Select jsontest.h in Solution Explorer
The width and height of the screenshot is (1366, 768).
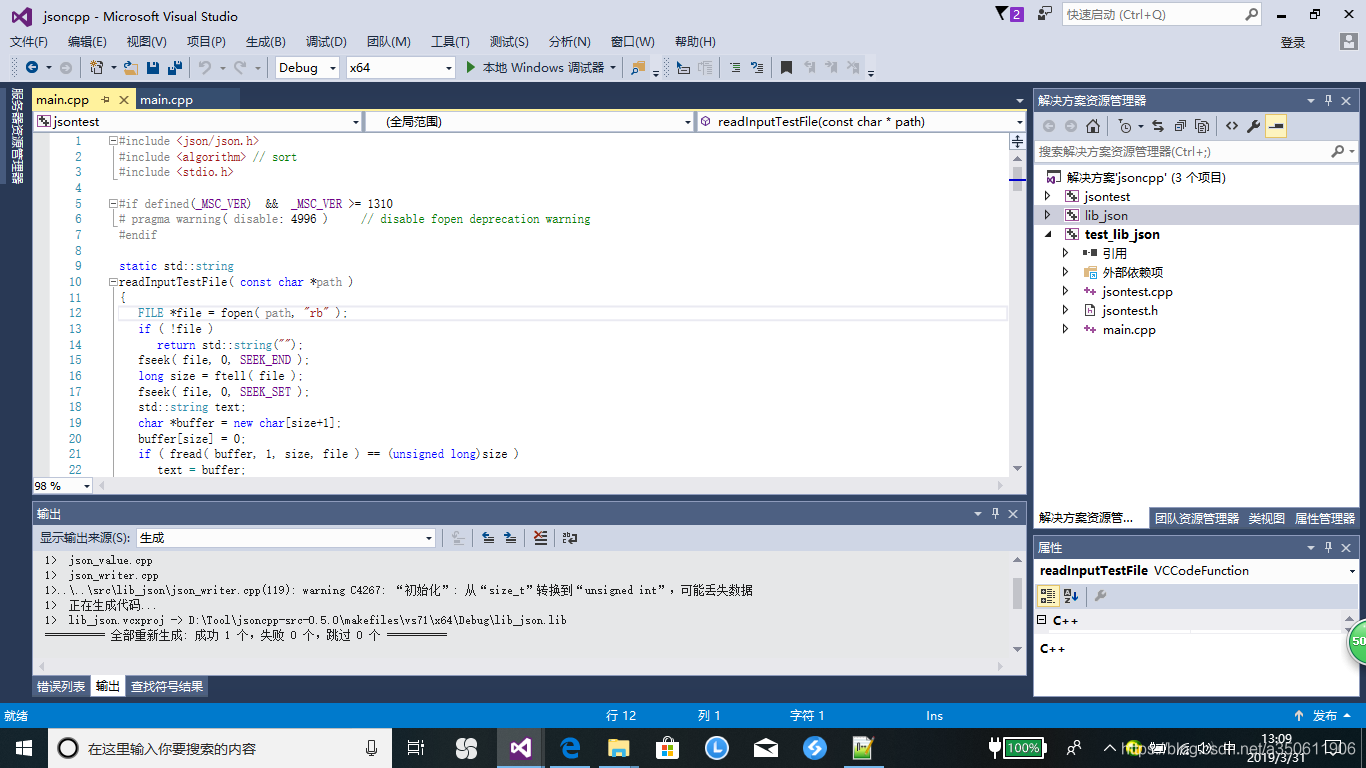click(1129, 310)
